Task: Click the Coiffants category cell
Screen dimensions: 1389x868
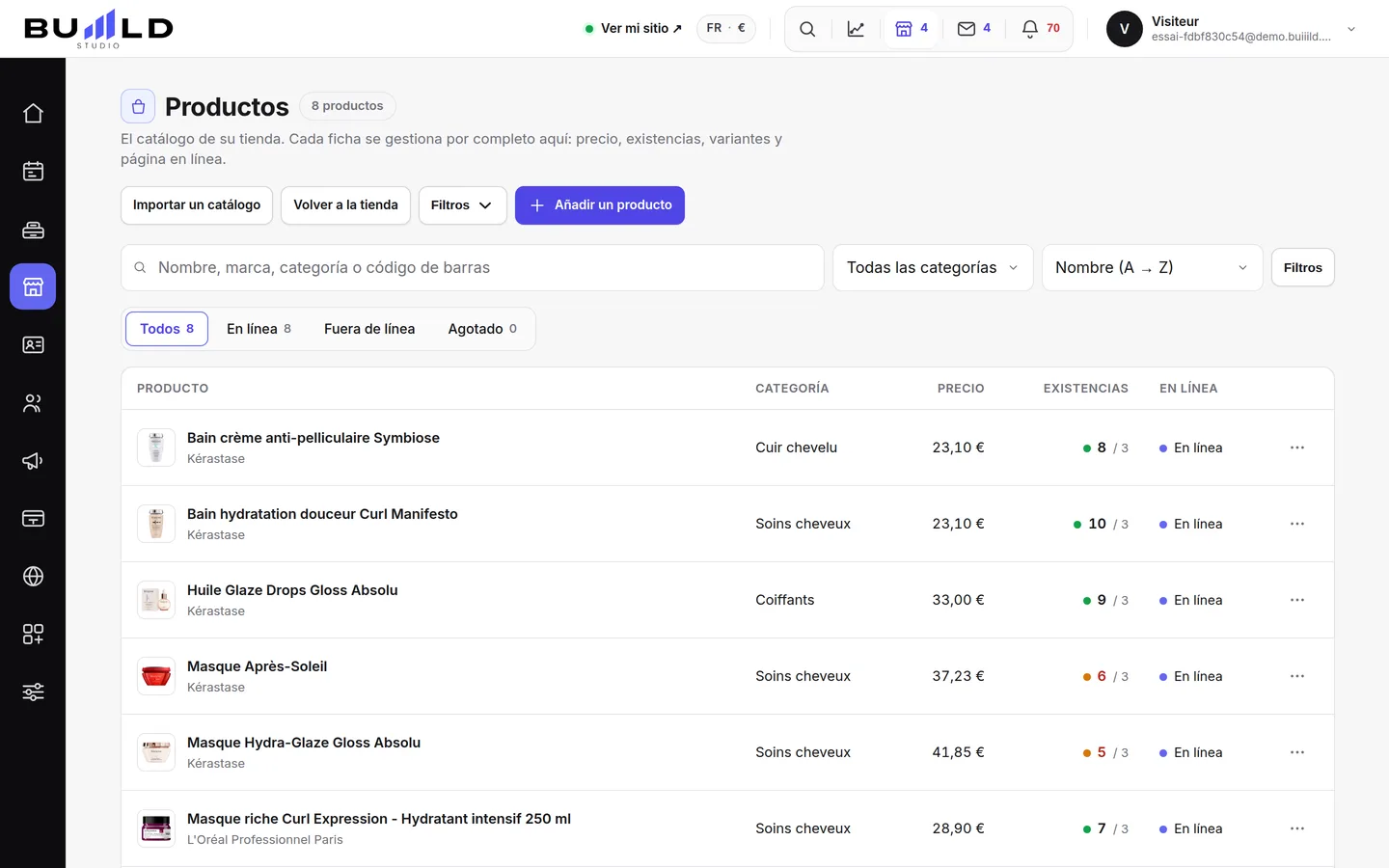Action: 785,600
